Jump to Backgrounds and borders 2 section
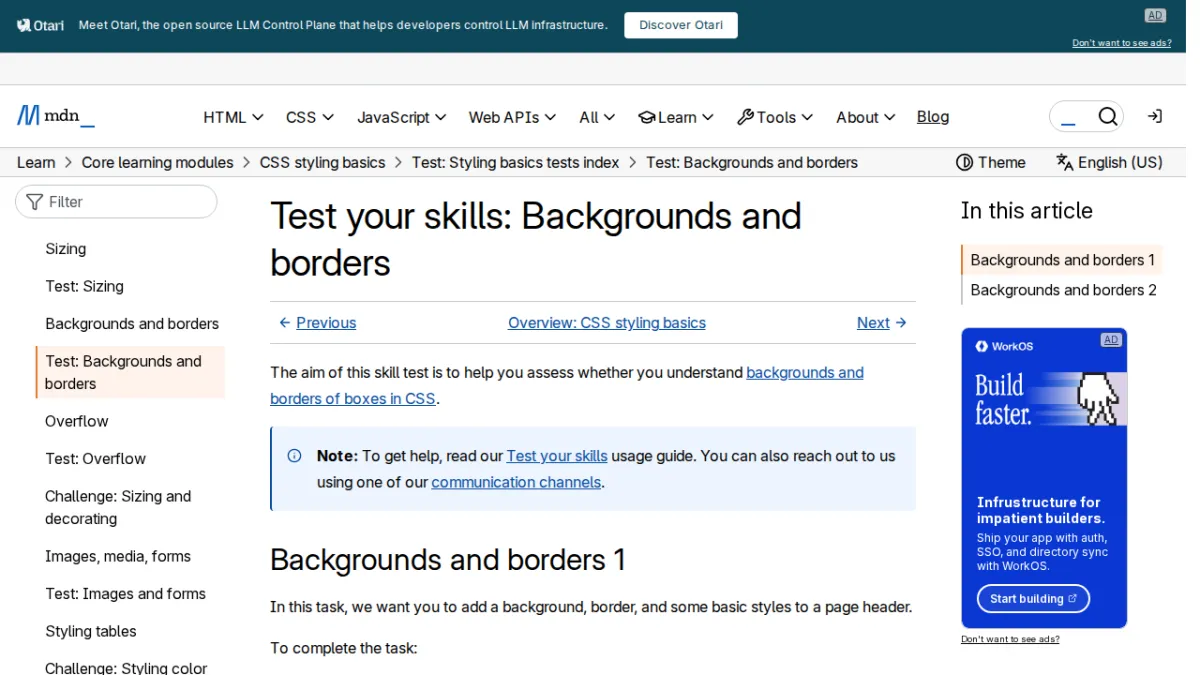 (1063, 290)
